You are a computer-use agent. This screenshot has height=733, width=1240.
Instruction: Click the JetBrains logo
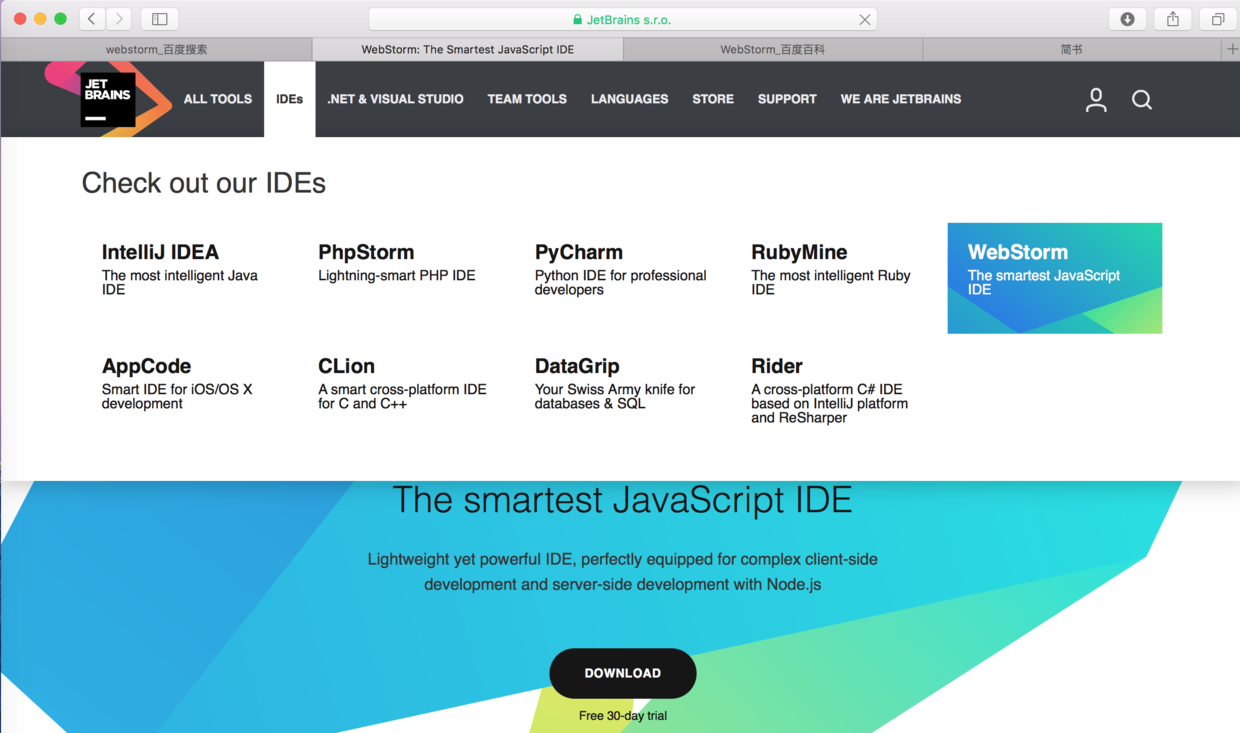[x=108, y=99]
